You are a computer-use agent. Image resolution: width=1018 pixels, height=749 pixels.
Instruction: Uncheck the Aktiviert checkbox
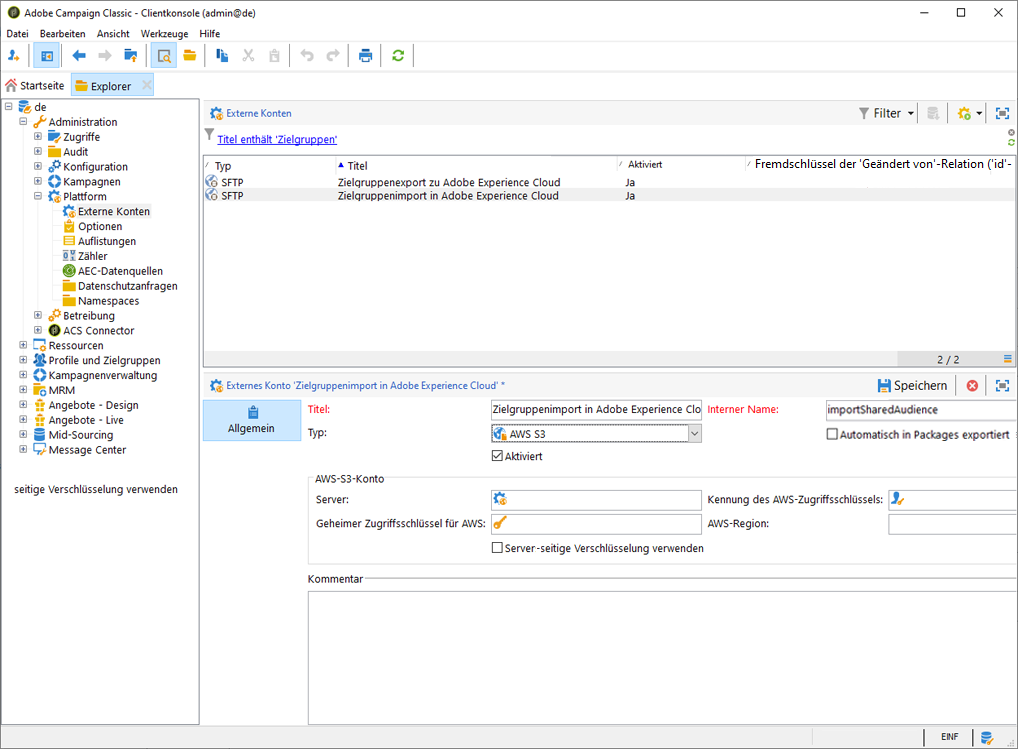tap(497, 456)
